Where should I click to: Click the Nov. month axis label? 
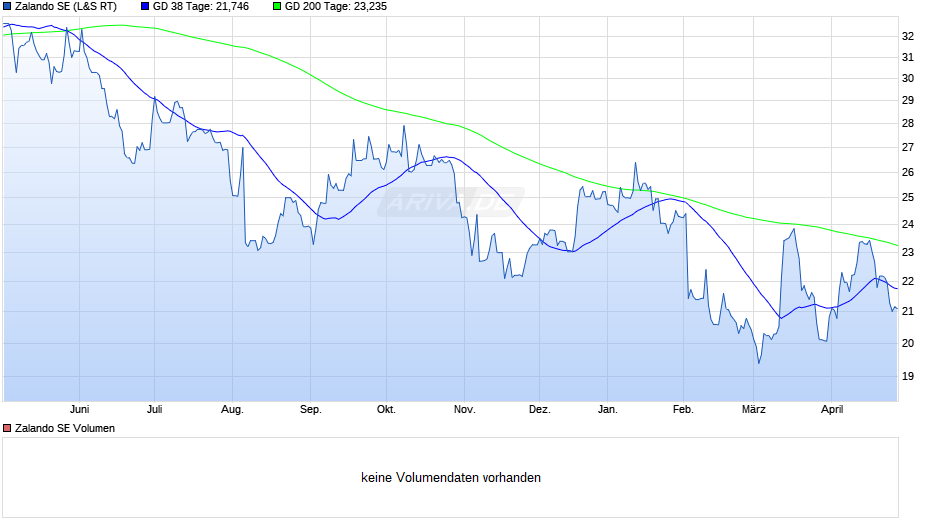pos(465,409)
